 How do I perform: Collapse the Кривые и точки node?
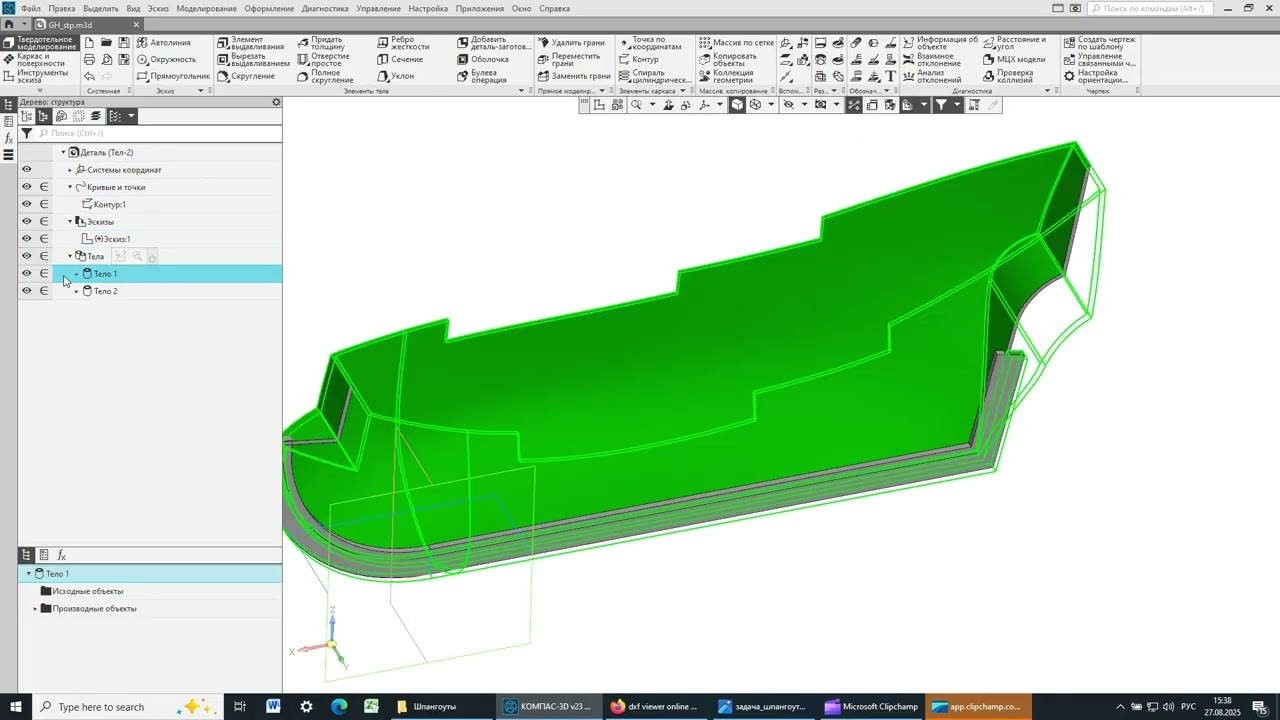tap(70, 187)
